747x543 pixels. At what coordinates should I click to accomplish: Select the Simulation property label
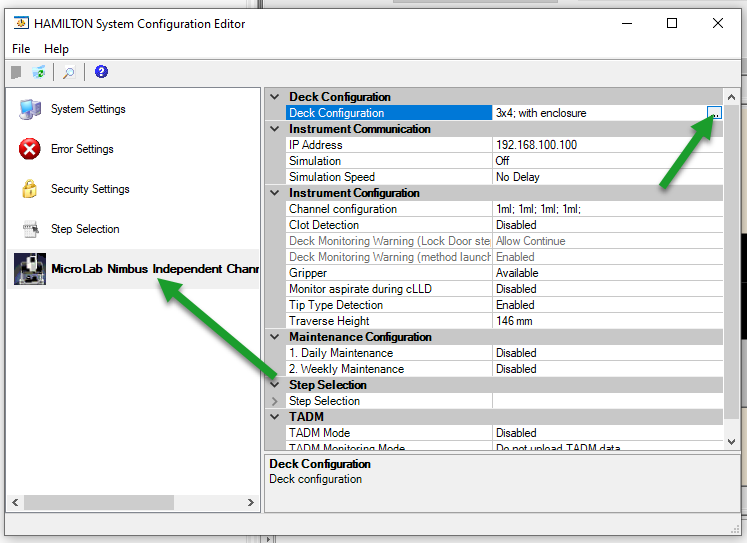pyautogui.click(x=315, y=161)
